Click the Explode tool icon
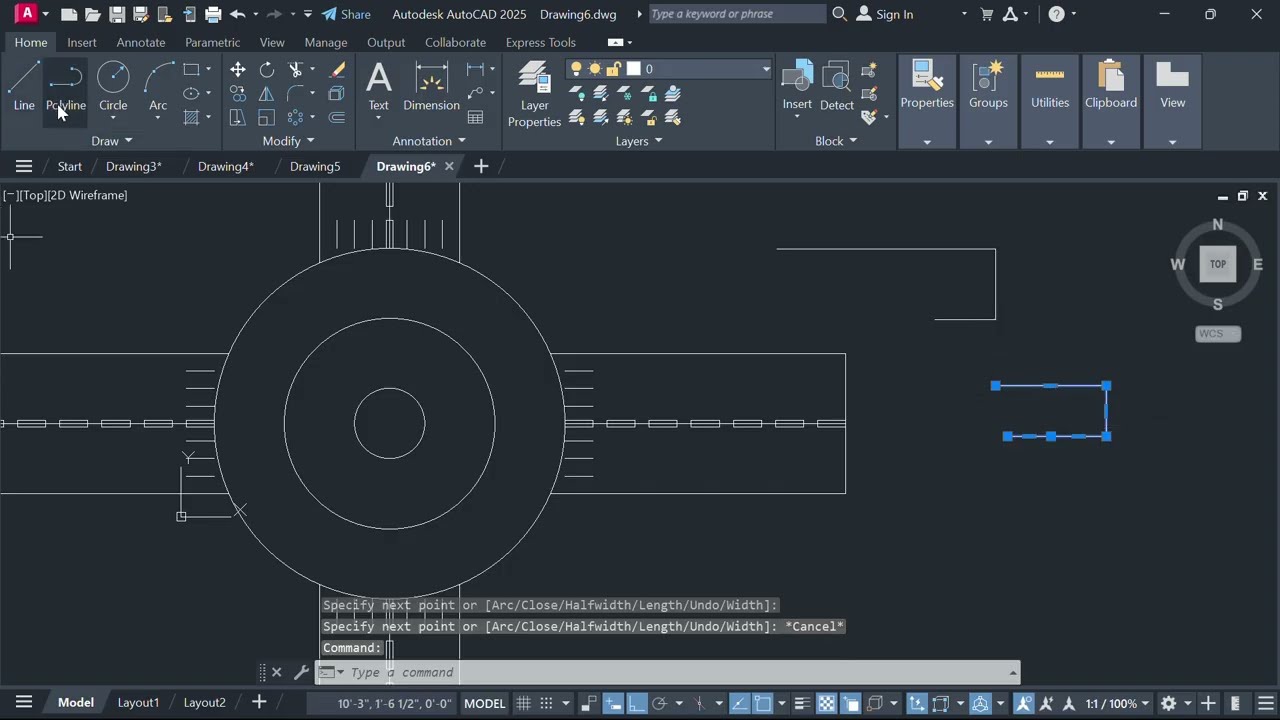The height and width of the screenshot is (720, 1280). click(337, 93)
